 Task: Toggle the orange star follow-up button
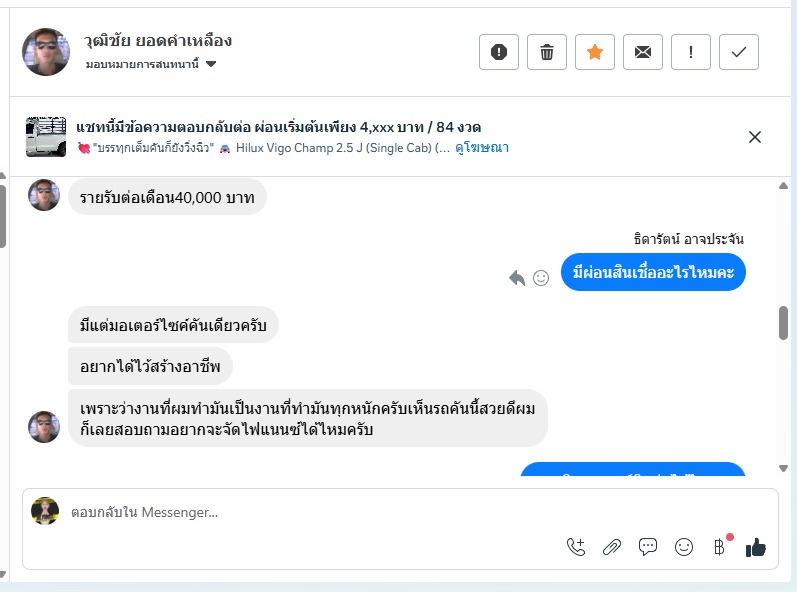click(595, 52)
